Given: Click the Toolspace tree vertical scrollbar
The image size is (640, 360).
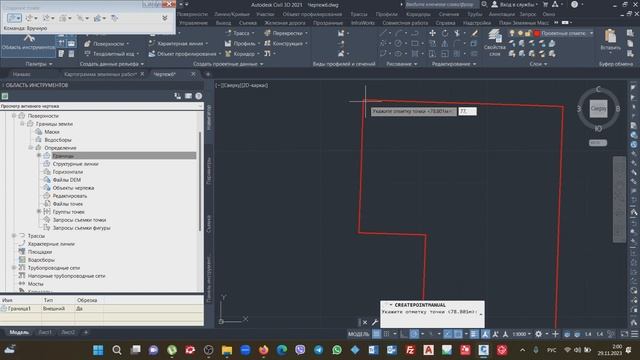Looking at the screenshot, I should click(200, 182).
